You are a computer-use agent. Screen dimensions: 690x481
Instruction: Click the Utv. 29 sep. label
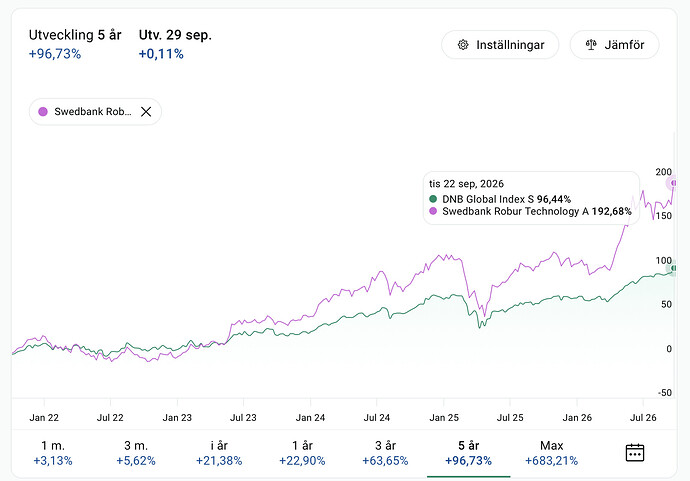click(175, 35)
